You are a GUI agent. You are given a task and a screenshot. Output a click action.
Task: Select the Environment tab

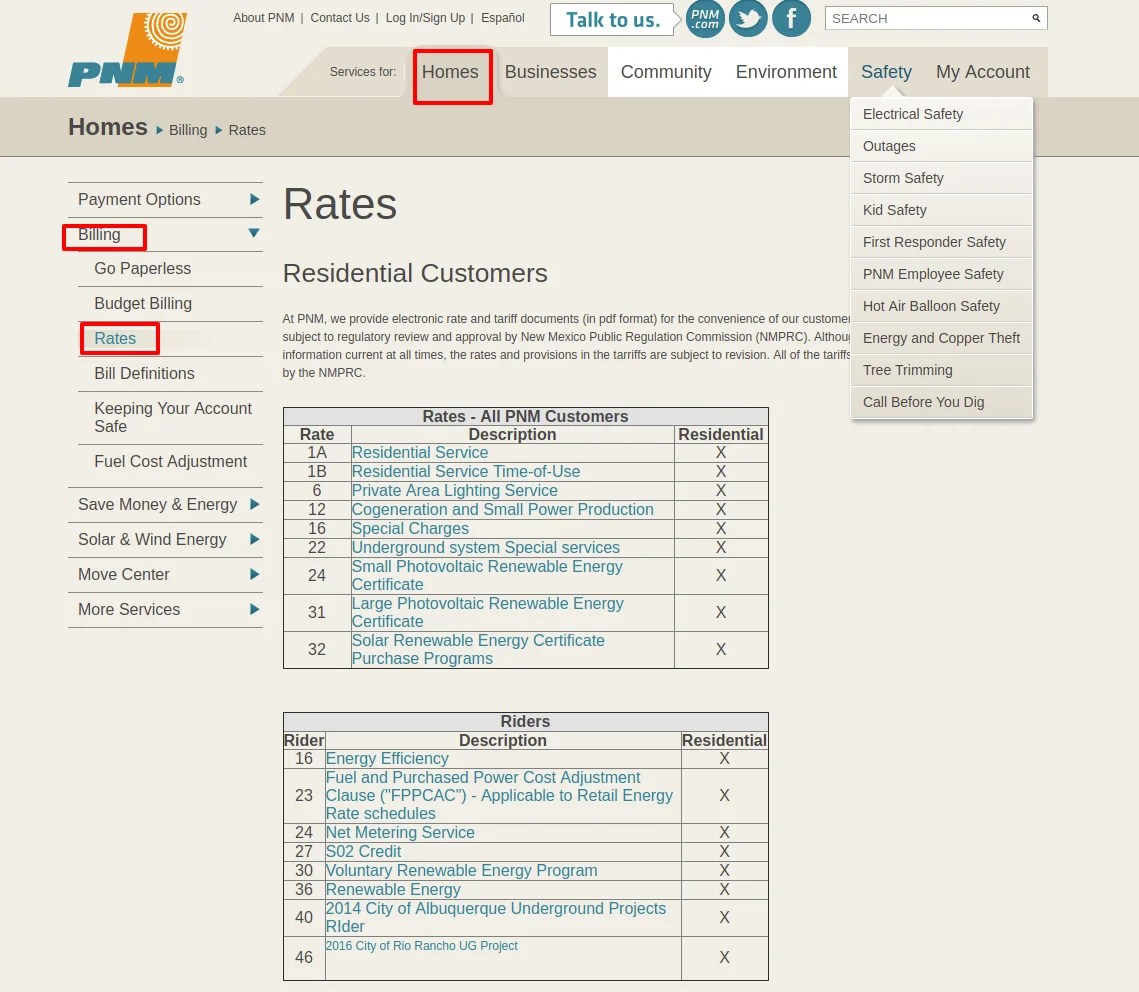[x=786, y=72]
